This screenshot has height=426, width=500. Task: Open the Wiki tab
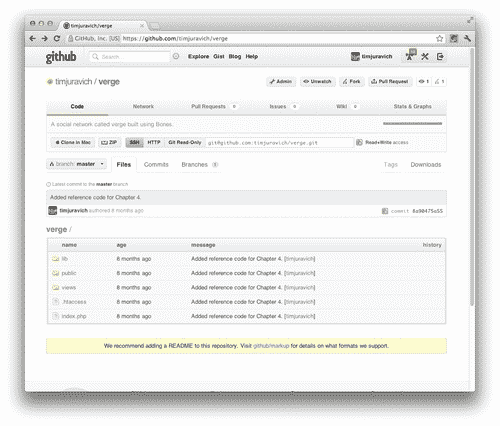[x=347, y=106]
